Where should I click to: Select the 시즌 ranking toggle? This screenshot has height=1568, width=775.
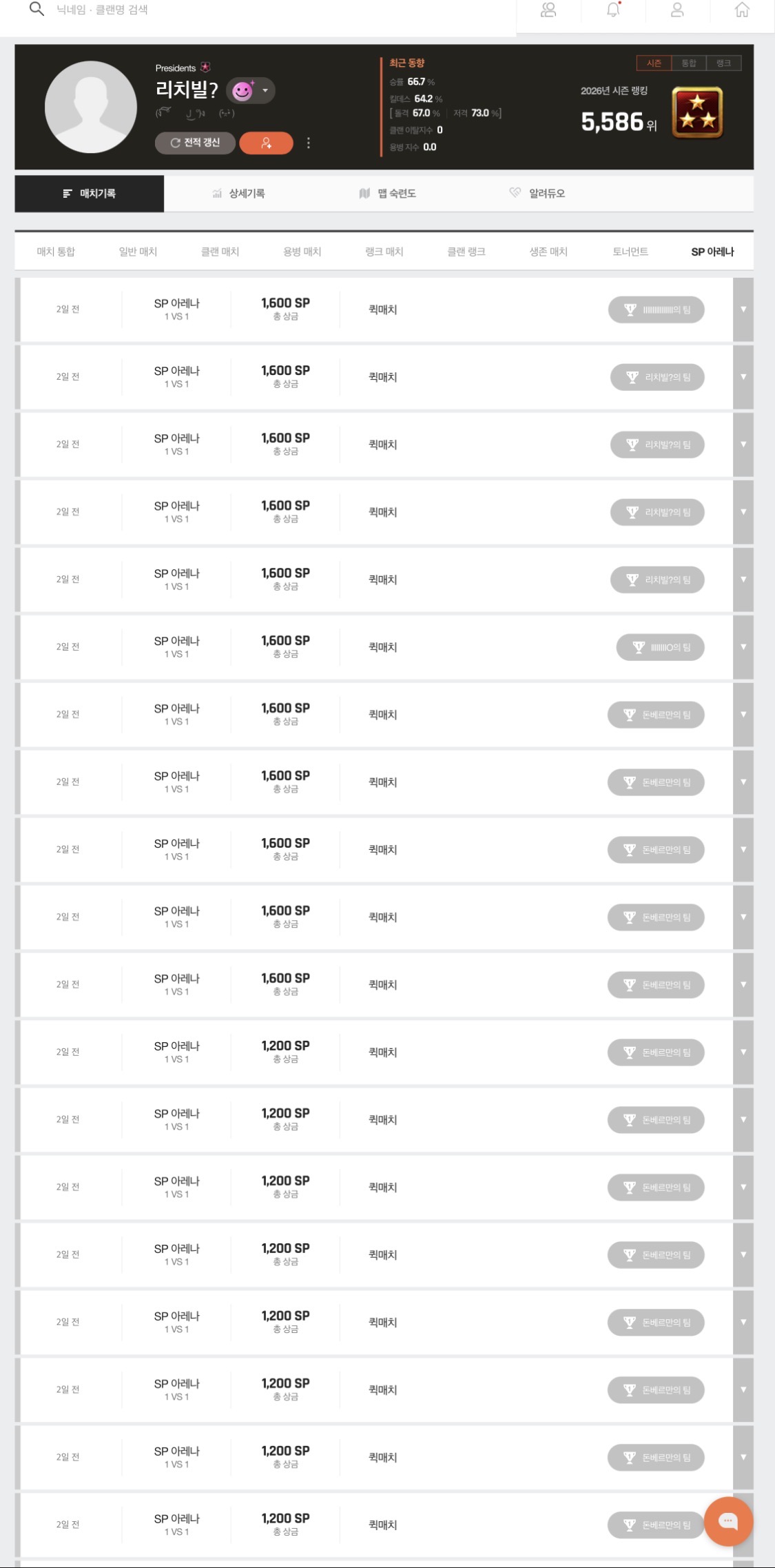pos(654,63)
